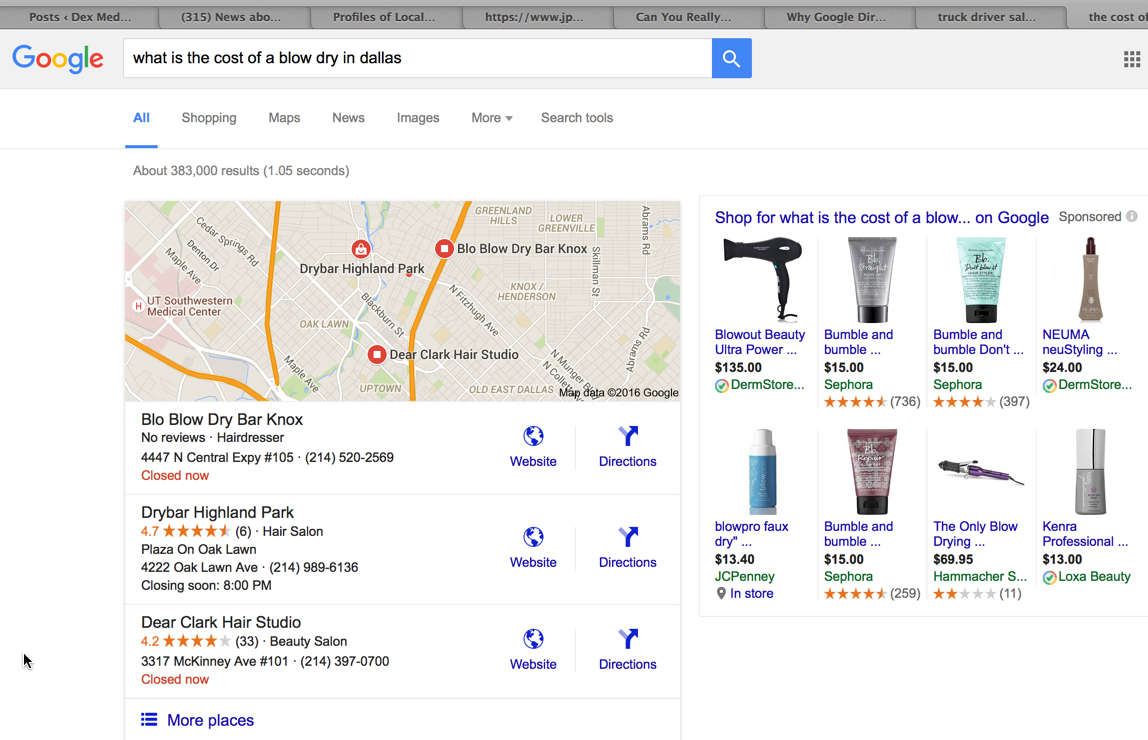
Task: Open Website globe icon for Blo Blow Dry Bar Knox
Action: pyautogui.click(x=533, y=436)
